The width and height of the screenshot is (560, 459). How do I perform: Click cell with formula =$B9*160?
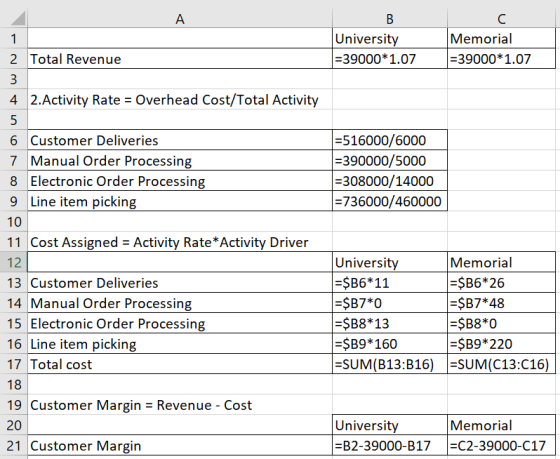point(390,344)
